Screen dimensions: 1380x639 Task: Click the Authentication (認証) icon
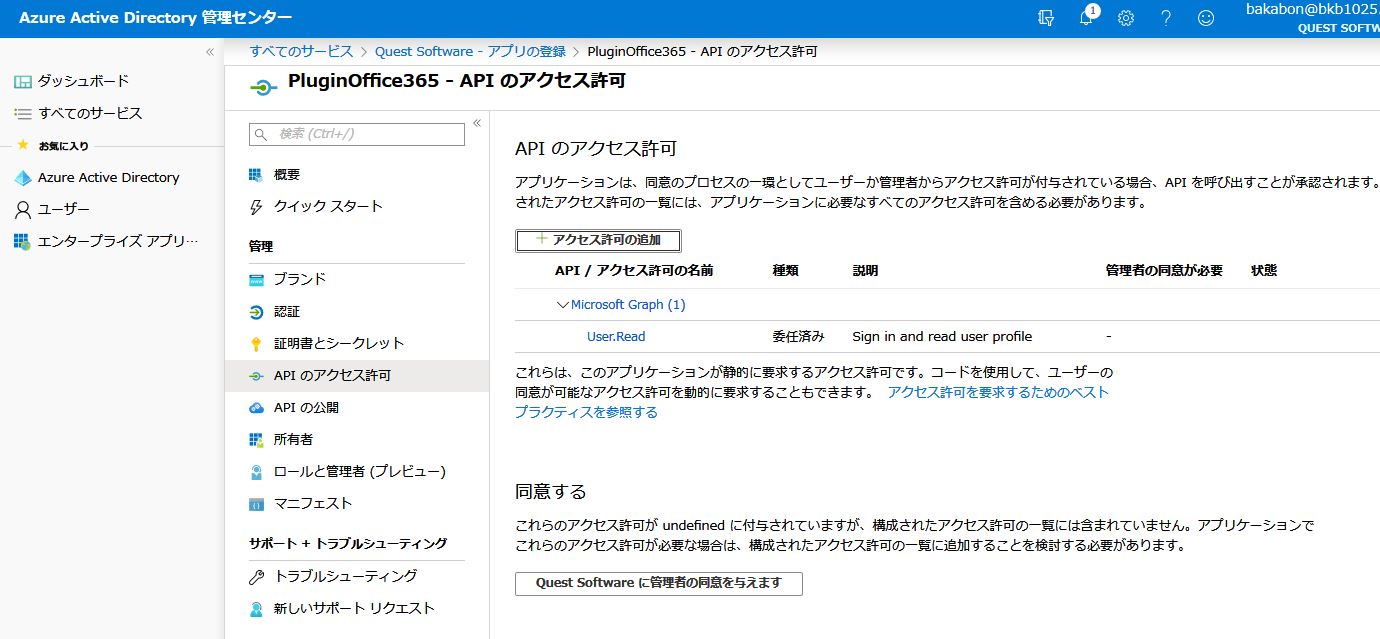[256, 311]
